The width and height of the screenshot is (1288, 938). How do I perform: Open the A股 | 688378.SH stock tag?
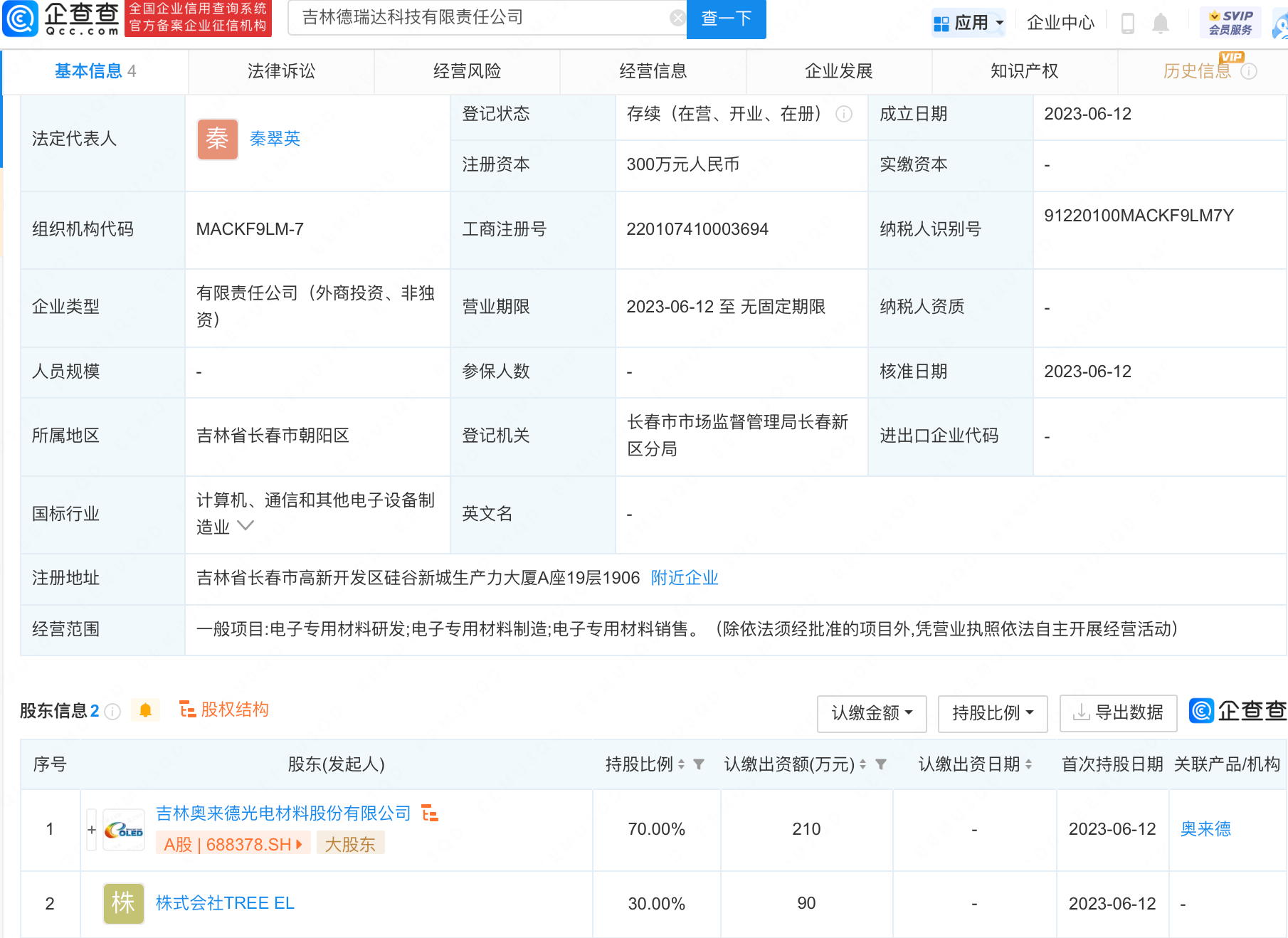233,844
